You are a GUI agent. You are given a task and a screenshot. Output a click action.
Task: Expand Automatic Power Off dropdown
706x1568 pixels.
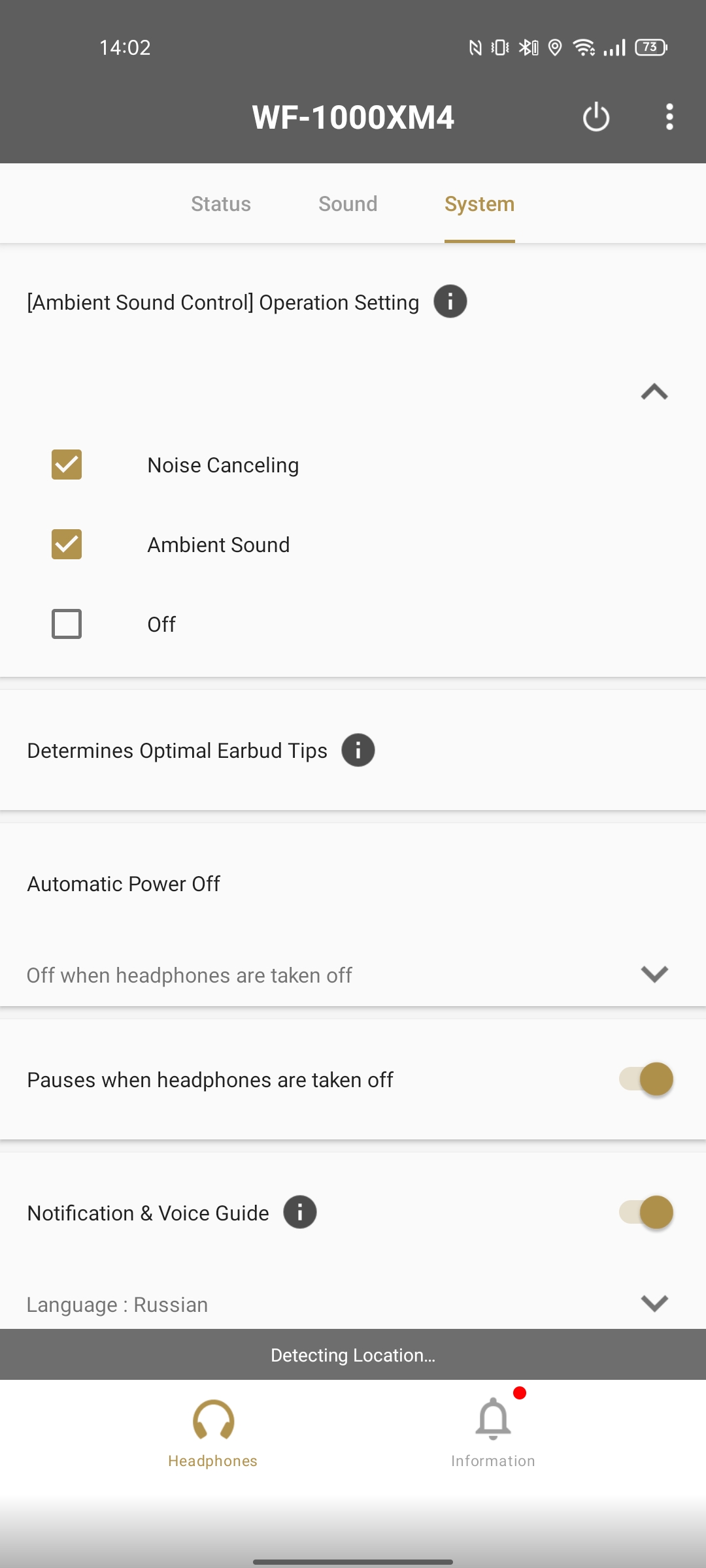[x=654, y=974]
